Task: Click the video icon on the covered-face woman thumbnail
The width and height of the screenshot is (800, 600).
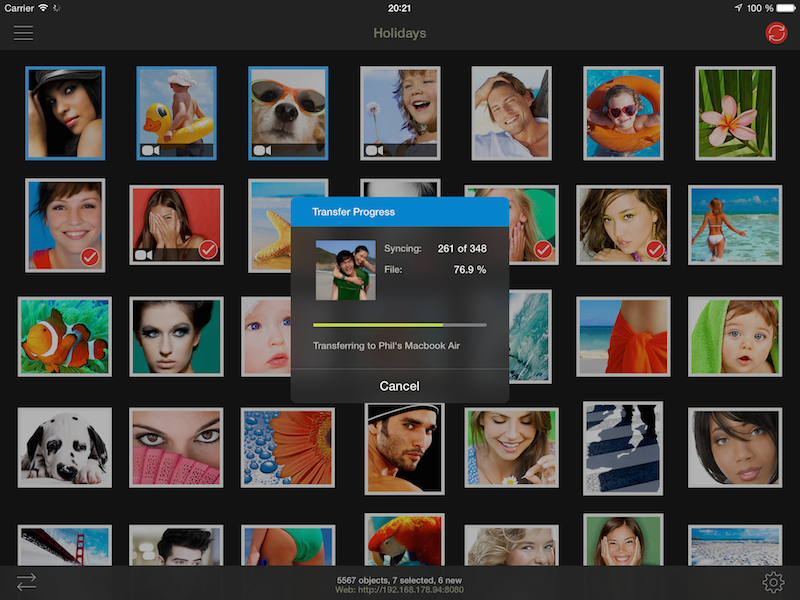Action: [143, 255]
